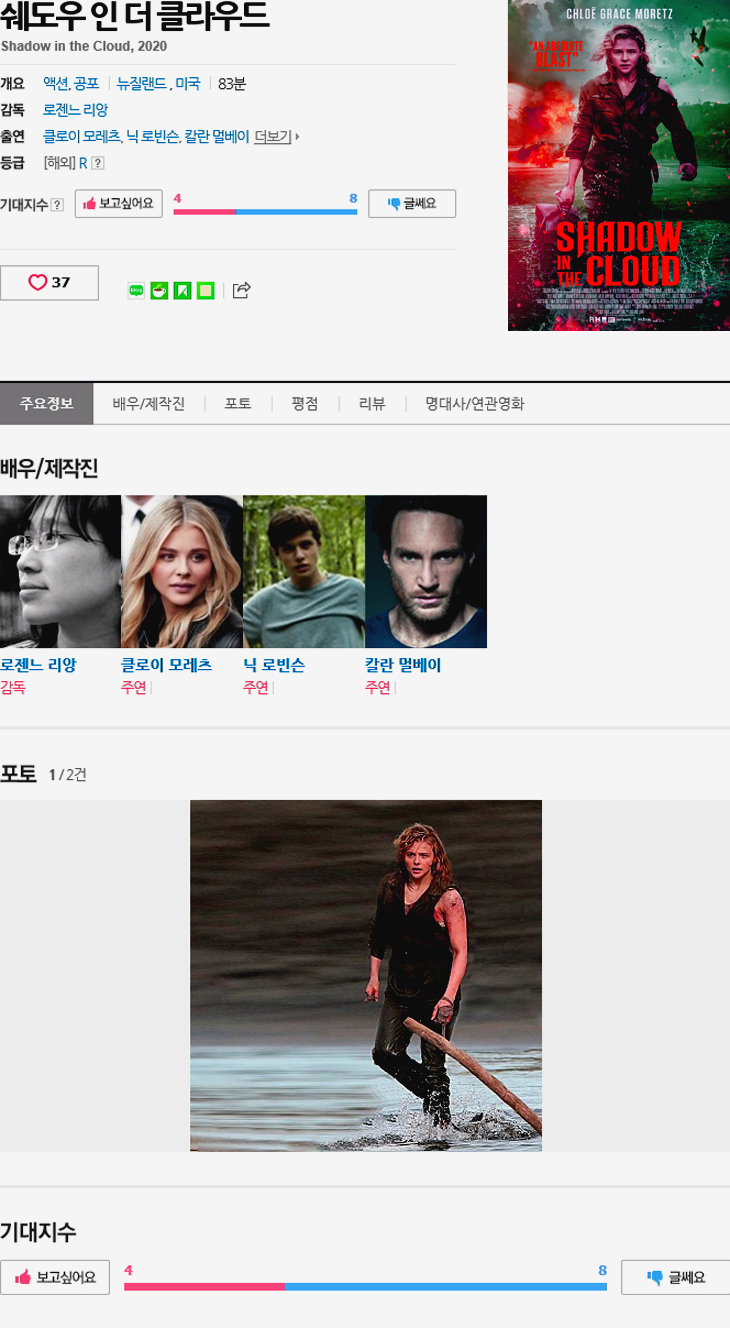
Task: Switch to the 배우/제작진 tab
Action: (x=149, y=404)
